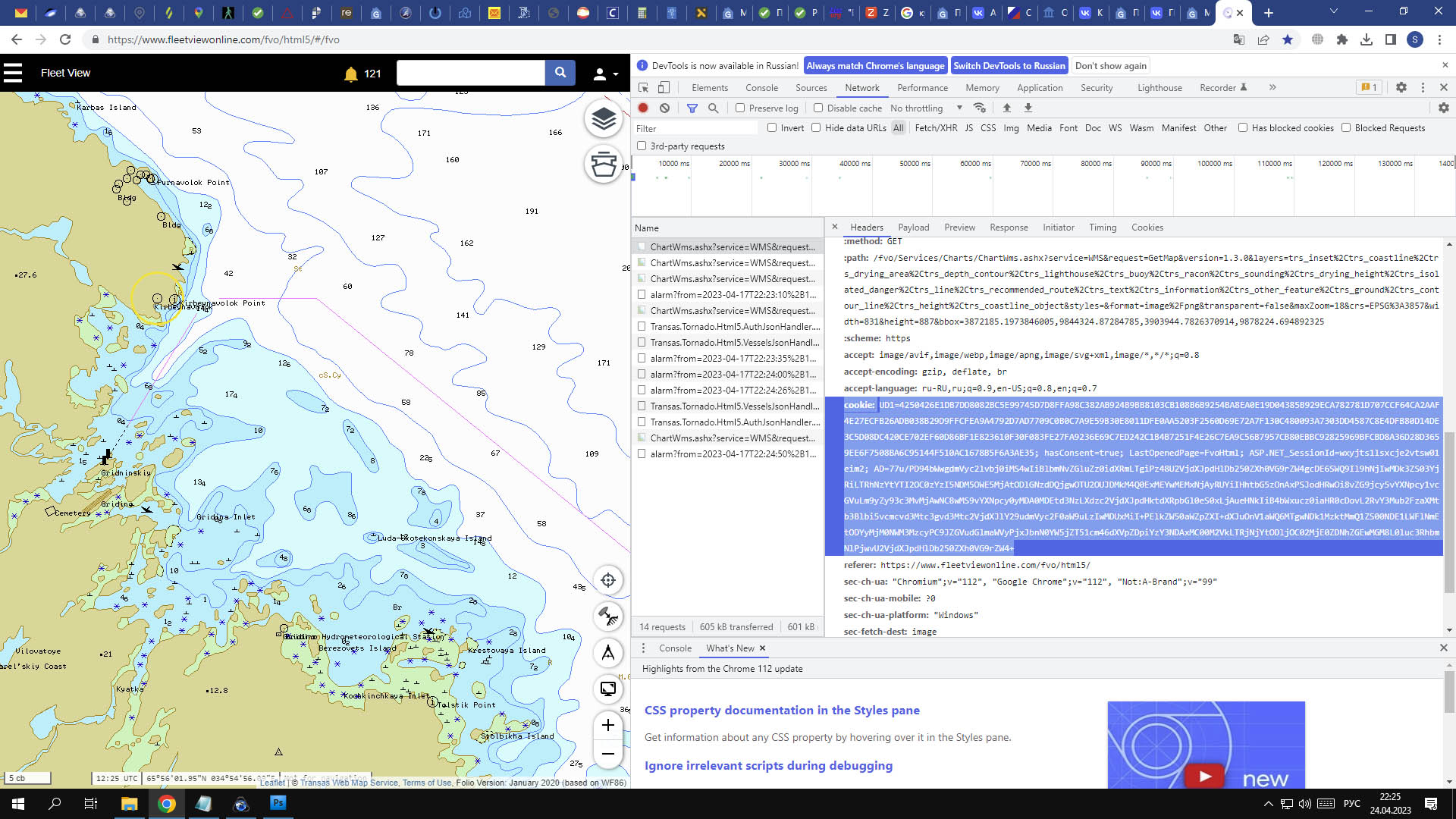Switch to the Console tab
The image size is (1456, 819).
pyautogui.click(x=761, y=87)
